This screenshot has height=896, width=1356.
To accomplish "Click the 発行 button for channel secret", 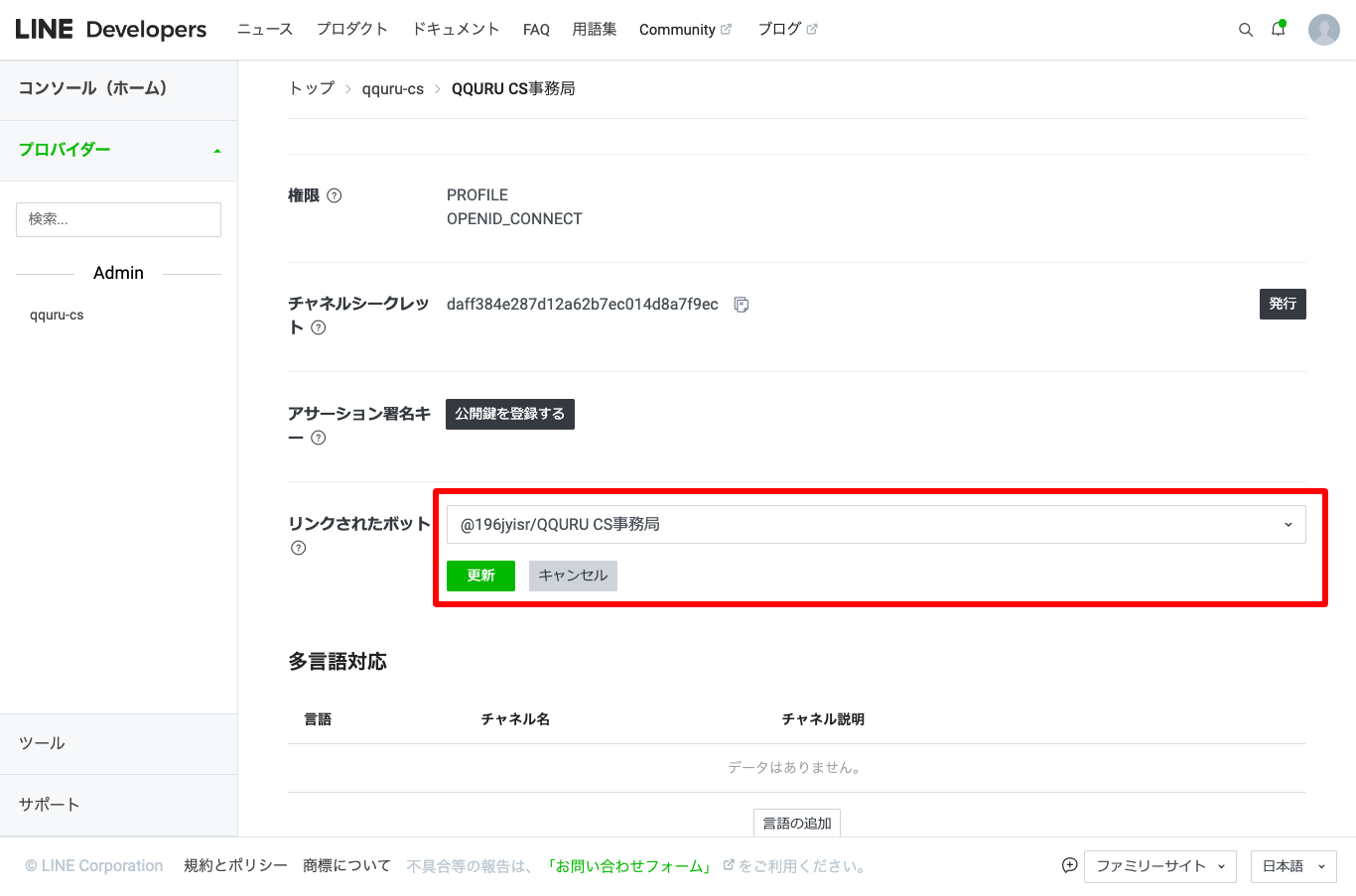I will 1282,304.
